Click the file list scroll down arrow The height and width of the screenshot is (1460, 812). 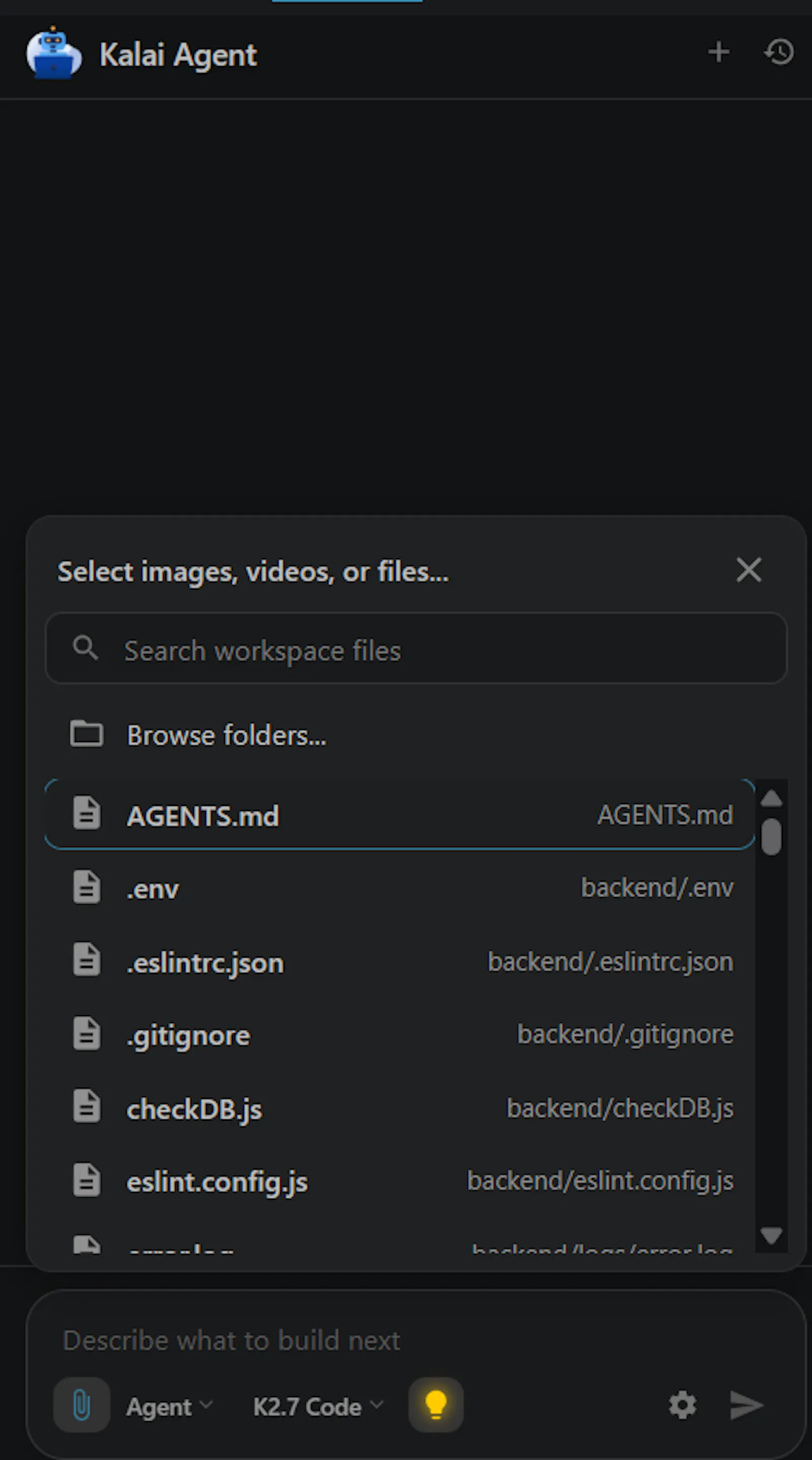pos(771,1236)
